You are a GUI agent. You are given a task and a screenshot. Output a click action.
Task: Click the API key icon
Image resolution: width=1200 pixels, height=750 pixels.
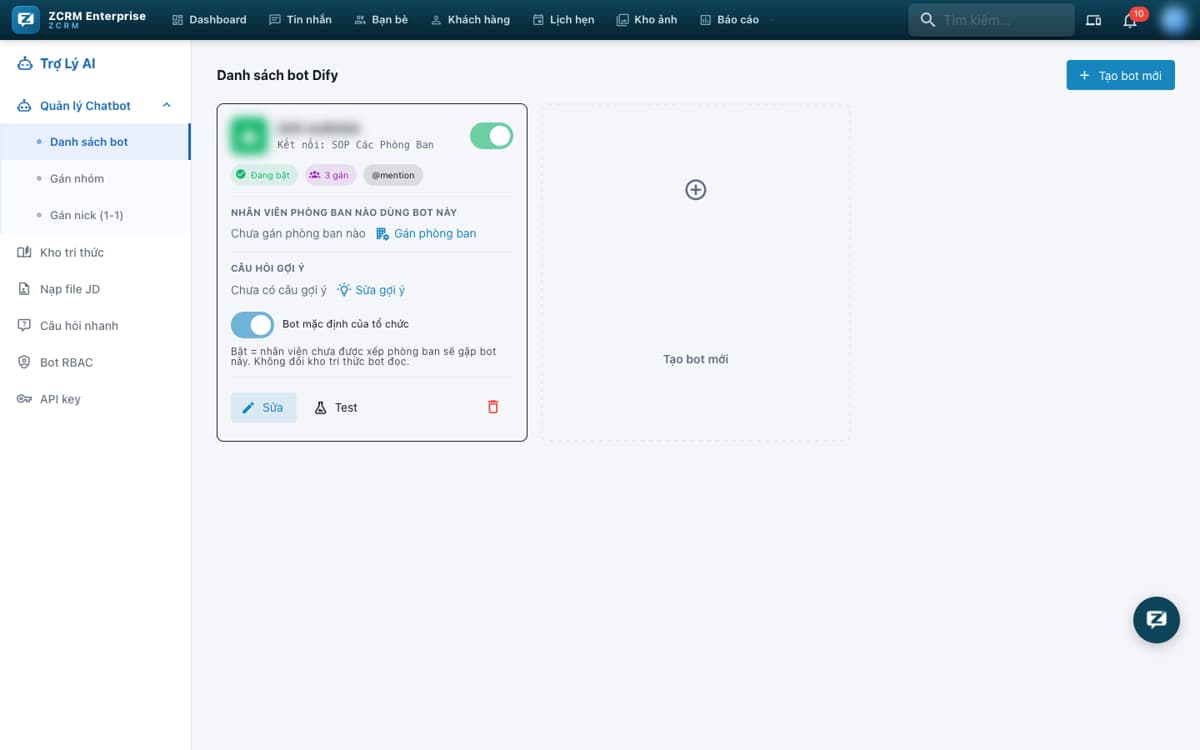tap(24, 399)
